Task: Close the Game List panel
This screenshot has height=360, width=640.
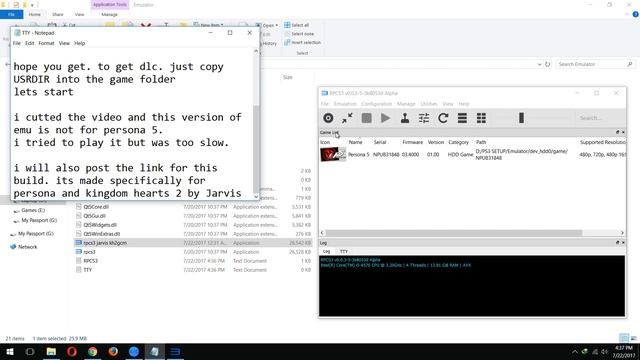Action: pyautogui.click(x=623, y=132)
